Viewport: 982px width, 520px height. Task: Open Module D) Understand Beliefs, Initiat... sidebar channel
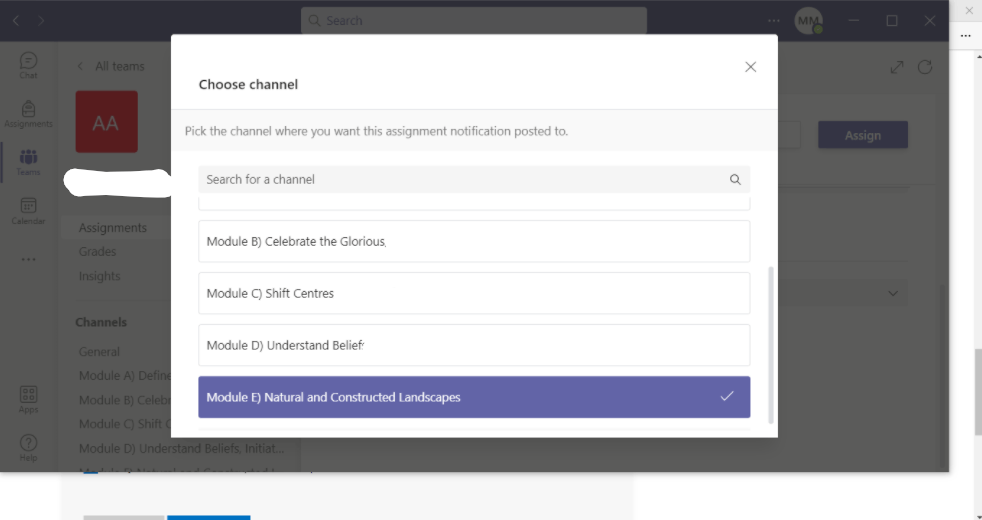tap(181, 449)
